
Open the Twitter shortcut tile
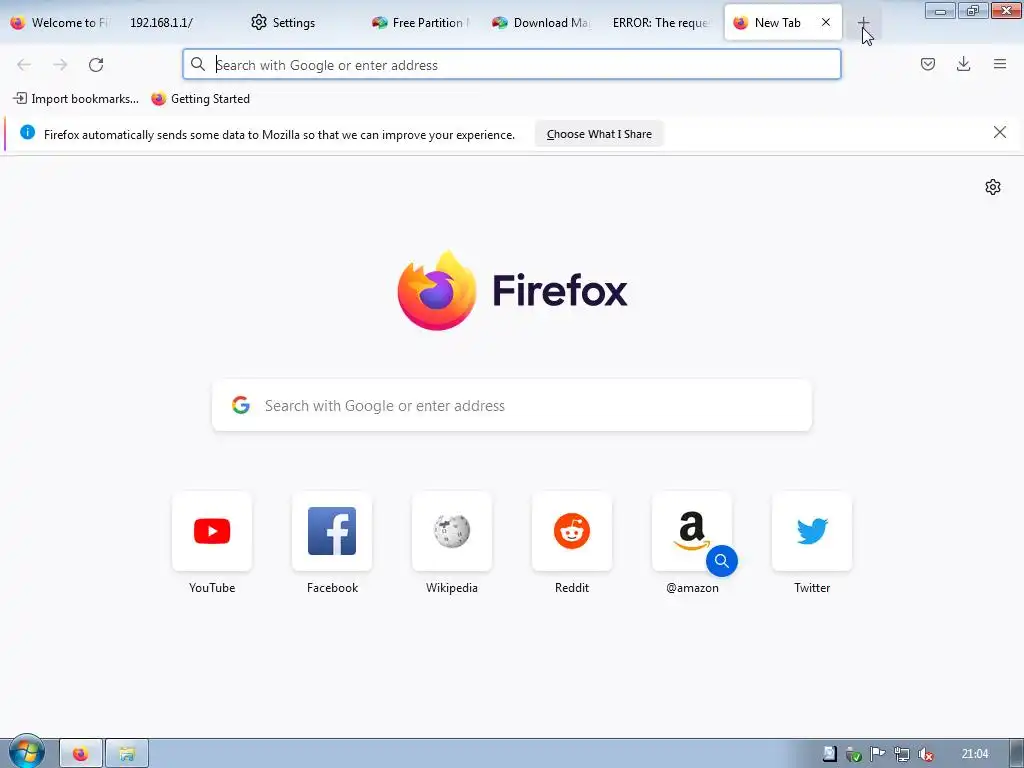pos(812,531)
